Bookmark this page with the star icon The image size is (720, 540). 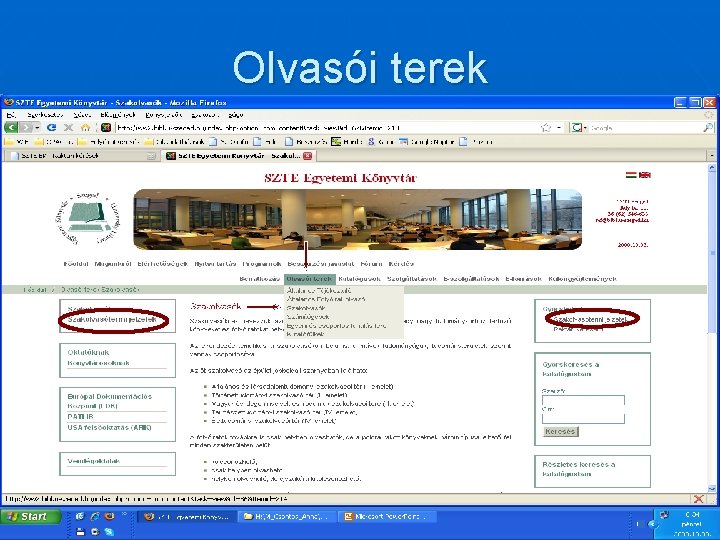click(546, 127)
